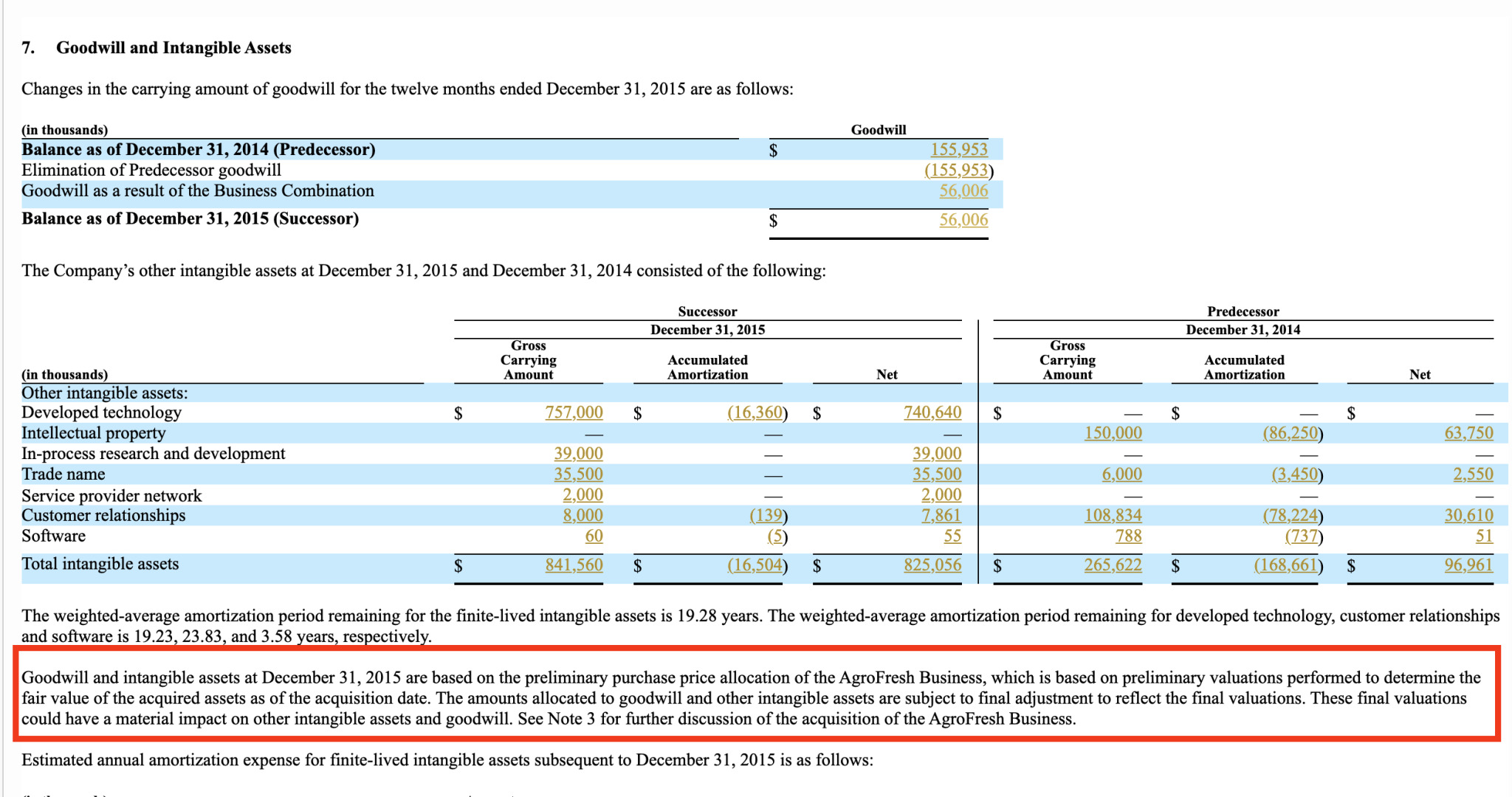Click the 6,000 trade name predecessor amount
The image size is (1512, 797).
click(x=1121, y=475)
